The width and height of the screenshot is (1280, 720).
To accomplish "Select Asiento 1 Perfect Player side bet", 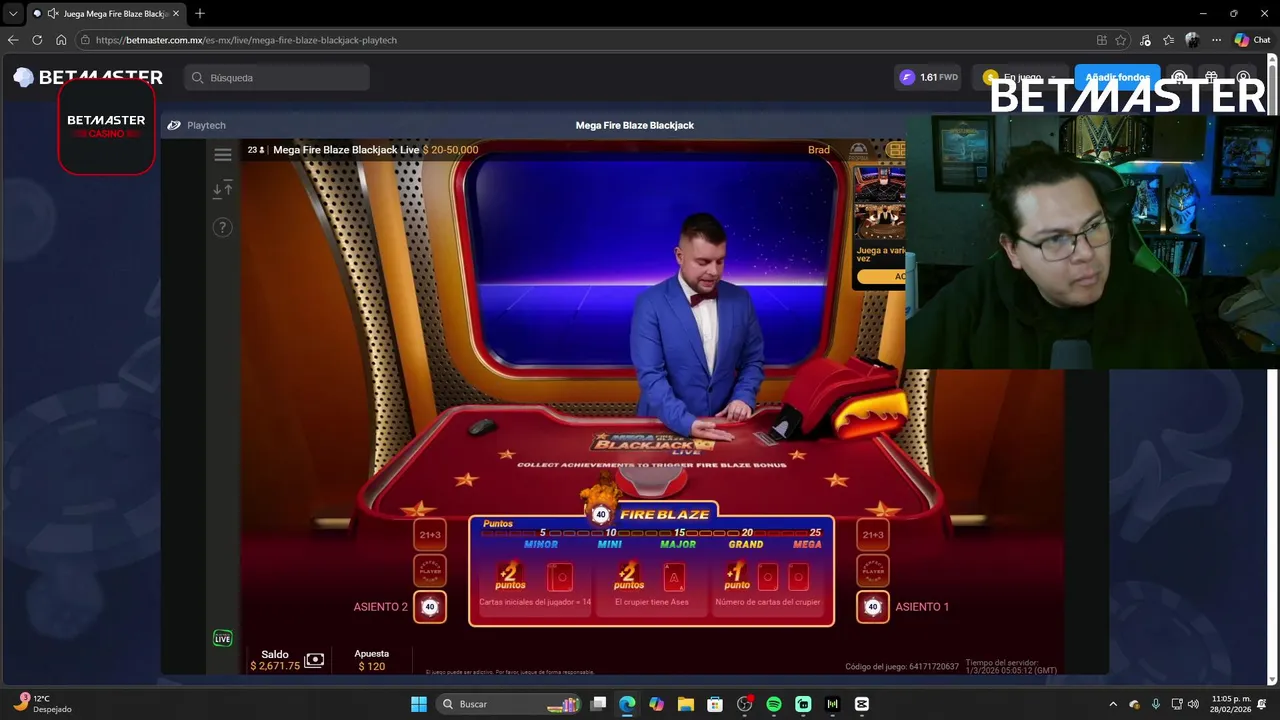I will [x=873, y=571].
